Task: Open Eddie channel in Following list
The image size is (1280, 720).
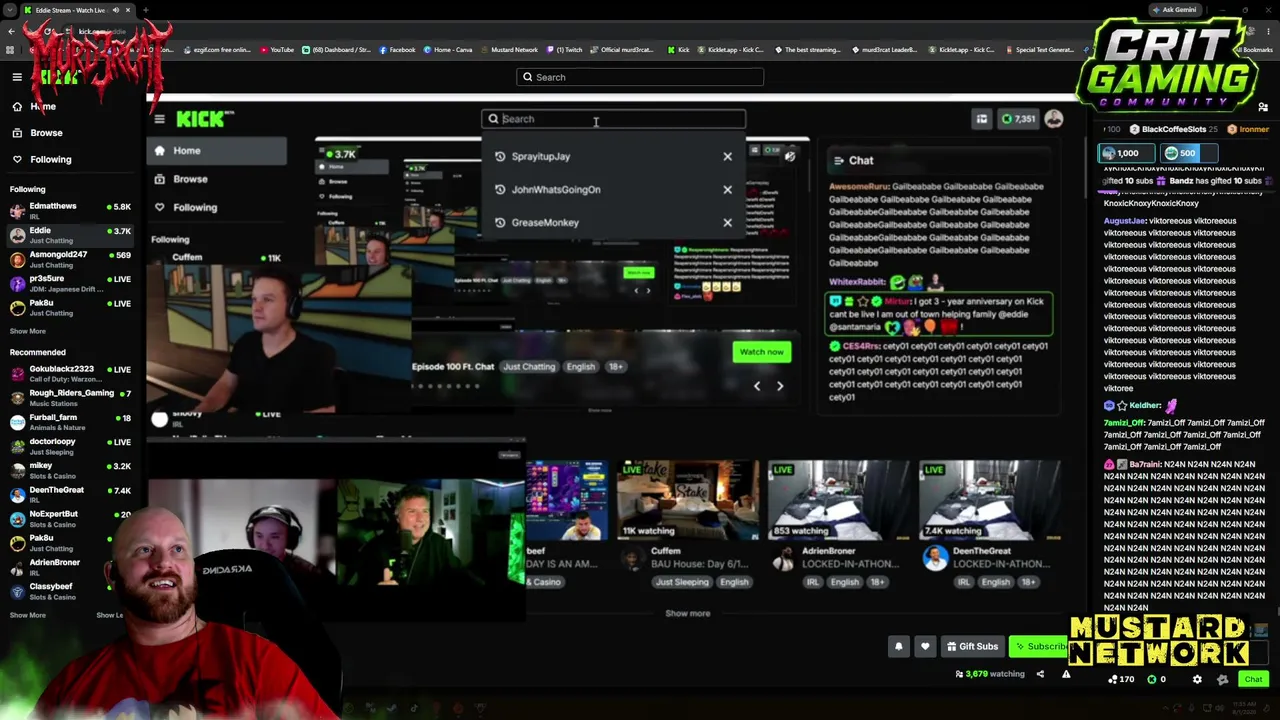Action: click(x=70, y=235)
